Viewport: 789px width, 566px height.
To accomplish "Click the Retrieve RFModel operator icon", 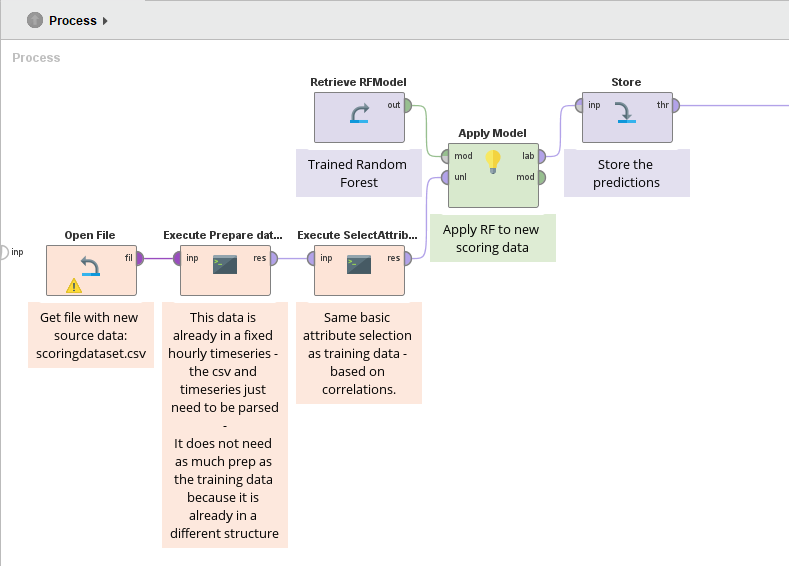I will tap(360, 115).
